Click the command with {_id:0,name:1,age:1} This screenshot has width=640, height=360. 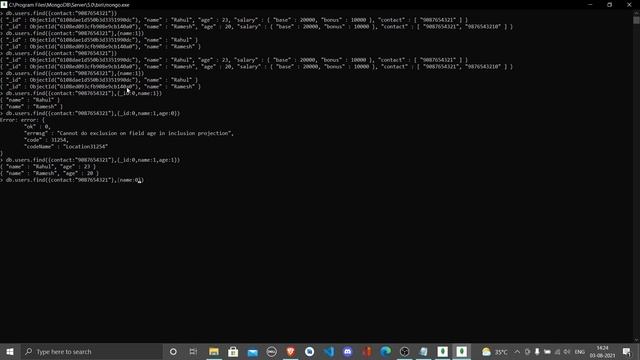(x=90, y=160)
